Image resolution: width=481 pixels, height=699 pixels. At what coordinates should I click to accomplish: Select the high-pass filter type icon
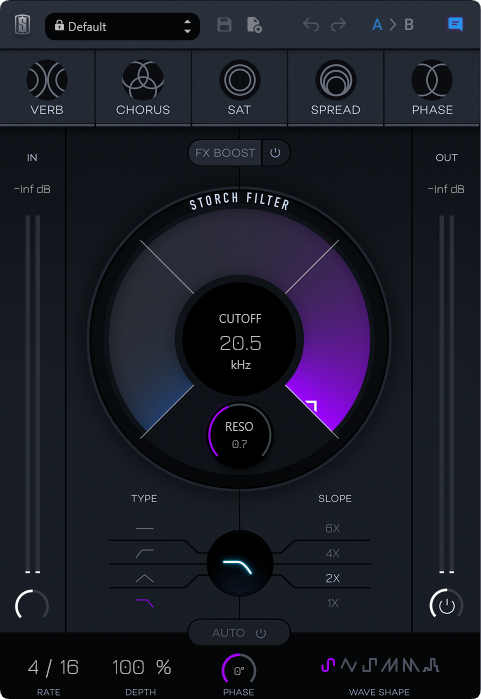click(144, 553)
